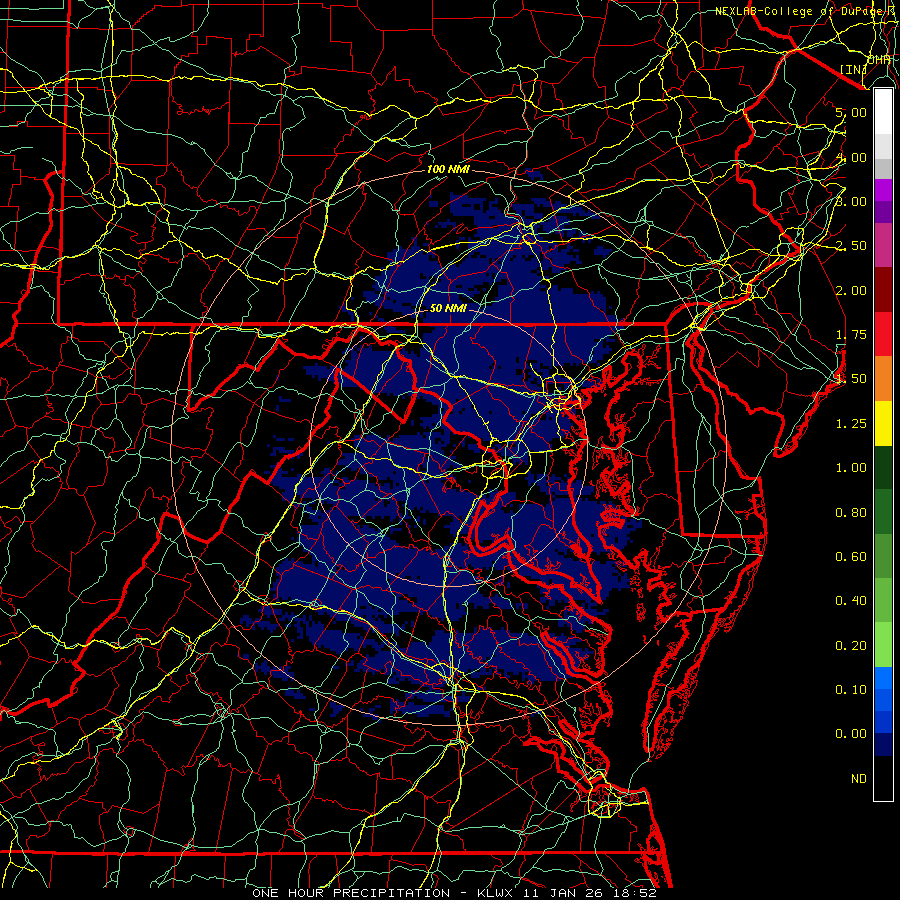Viewport: 900px width, 900px height.
Task: Click the 0.10 legend value
Action: click(x=851, y=690)
